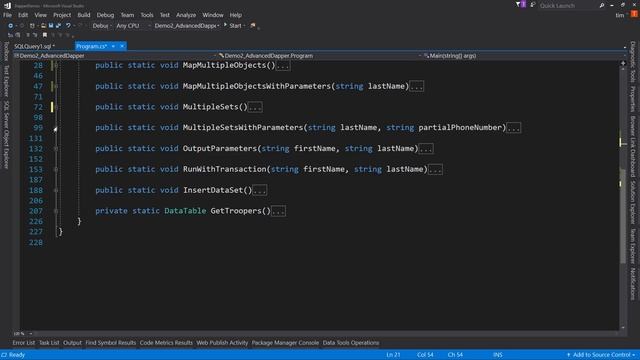This screenshot has height=360, width=640.
Task: Open the Find Symbol Results tab
Action: pyautogui.click(x=111, y=343)
